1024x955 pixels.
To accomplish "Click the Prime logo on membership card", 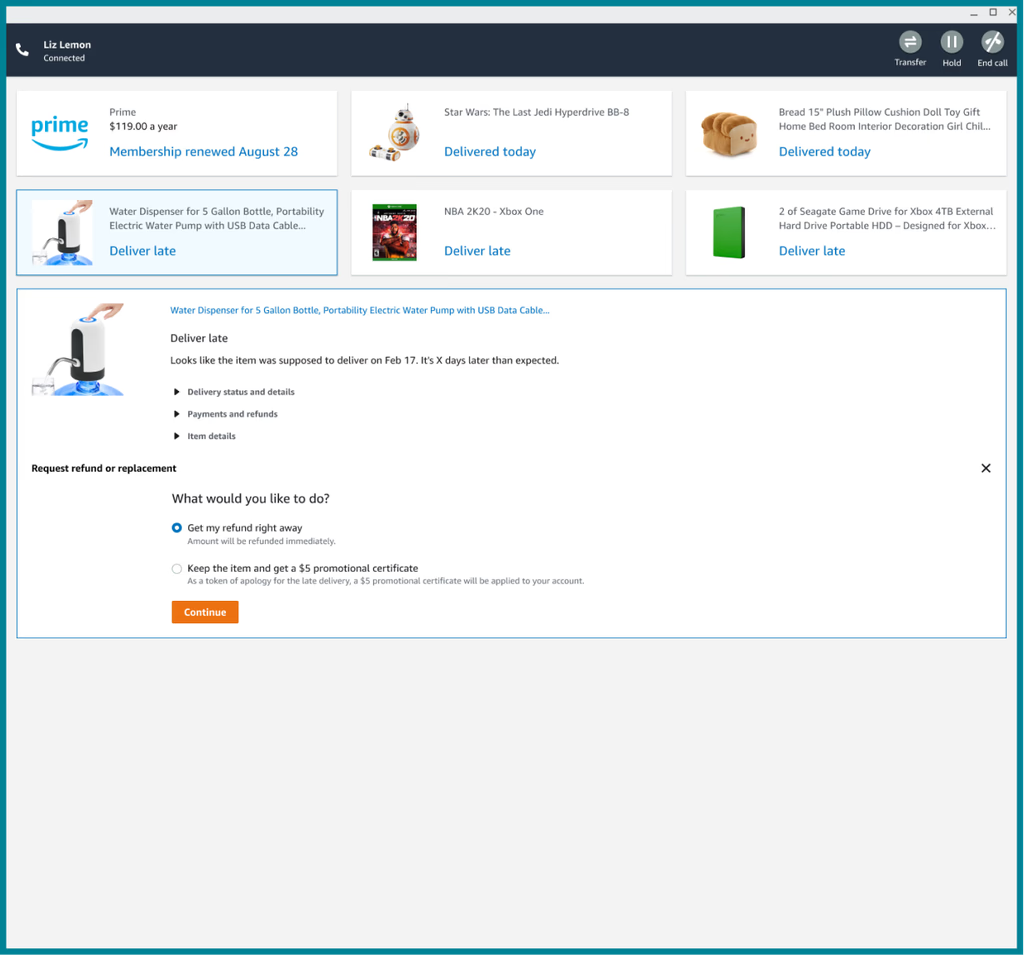I will (x=60, y=132).
